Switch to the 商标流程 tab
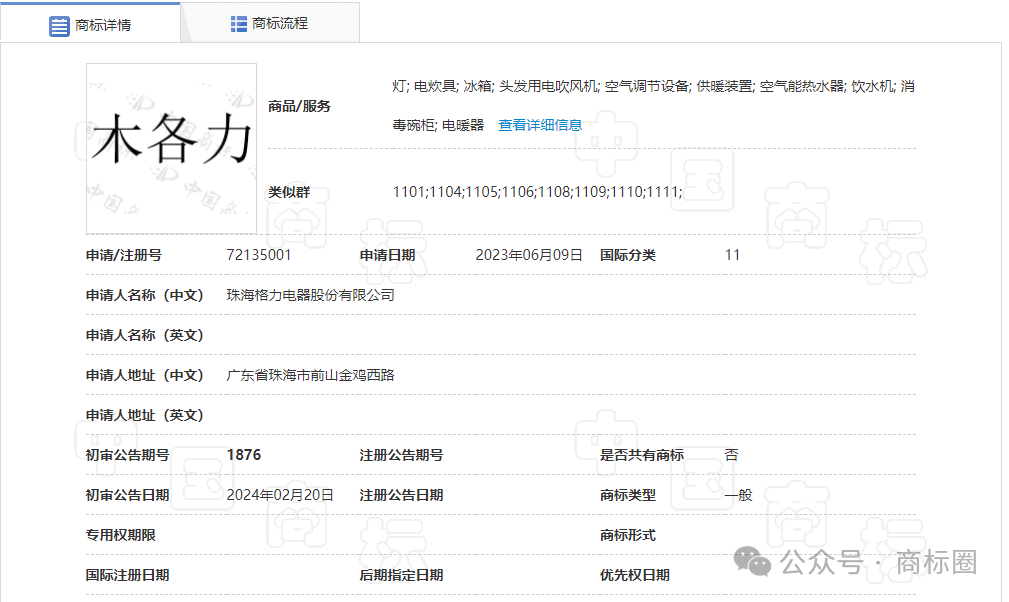Screen dimensions: 1009x602 tap(270, 23)
